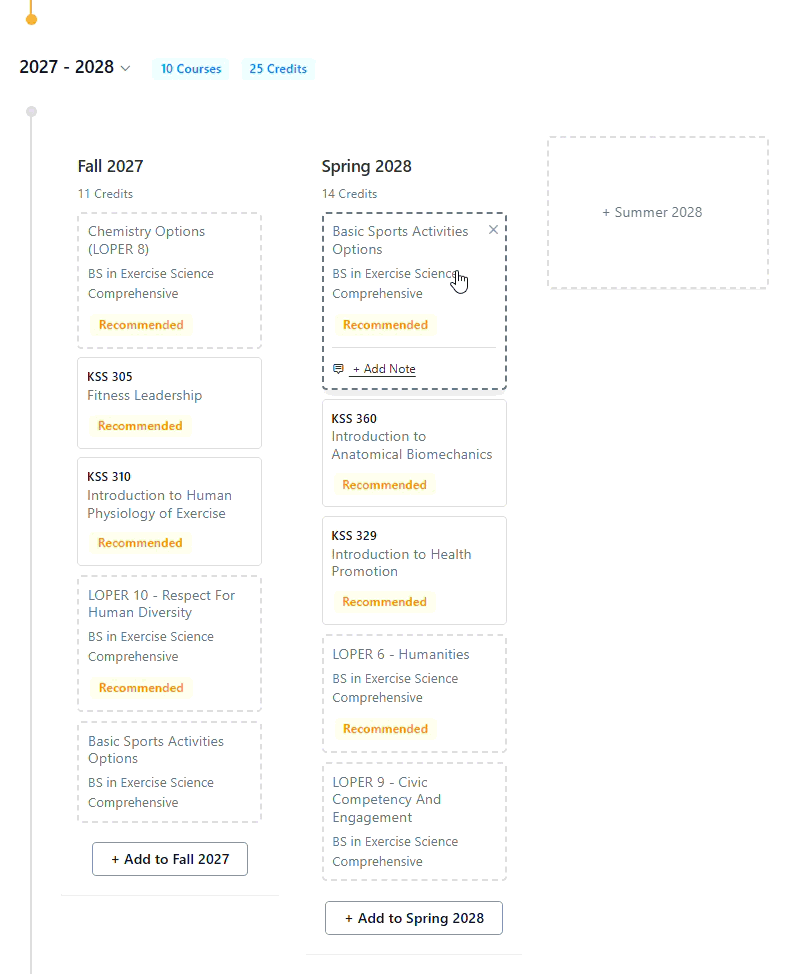Open the Chemistry Options (LOPER 8) card
800x974 pixels.
170,281
